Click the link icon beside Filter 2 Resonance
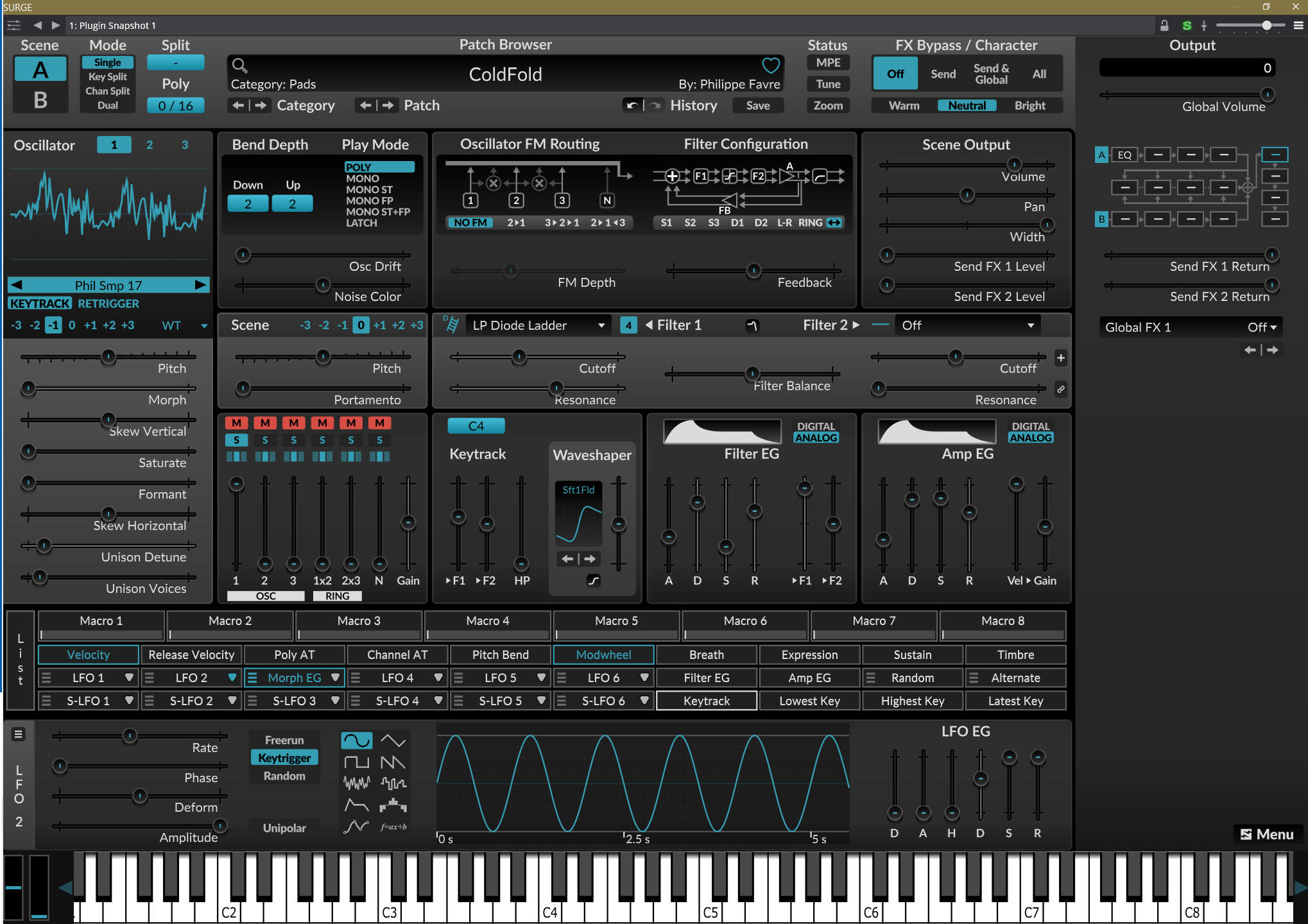This screenshot has width=1308, height=924. (1060, 389)
